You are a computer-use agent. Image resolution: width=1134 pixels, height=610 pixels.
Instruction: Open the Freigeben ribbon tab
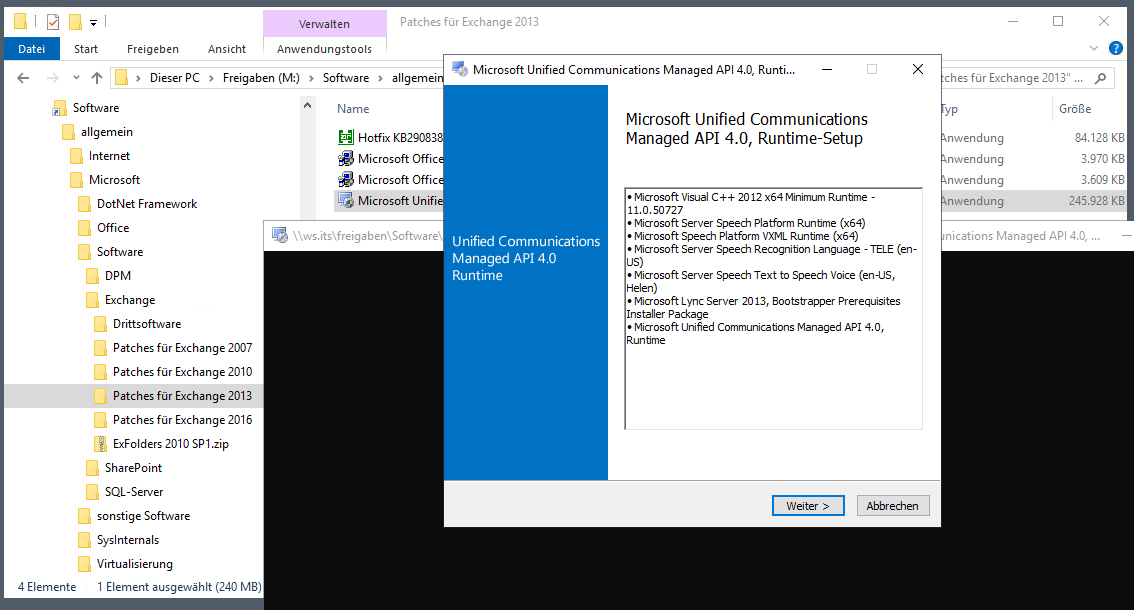click(153, 48)
